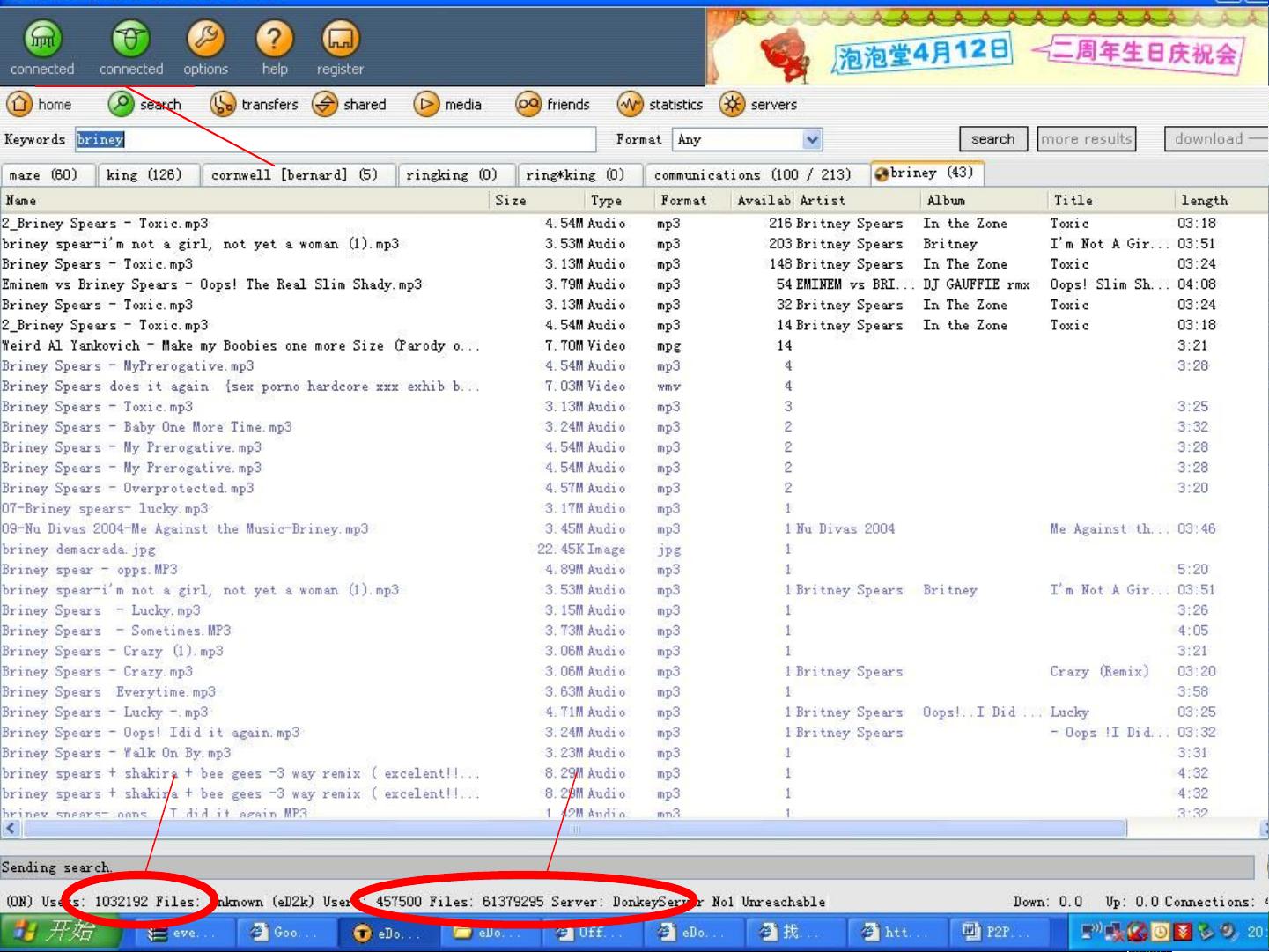Open the help question-mark icon
The width and height of the screenshot is (1269, 952).
coord(274,39)
